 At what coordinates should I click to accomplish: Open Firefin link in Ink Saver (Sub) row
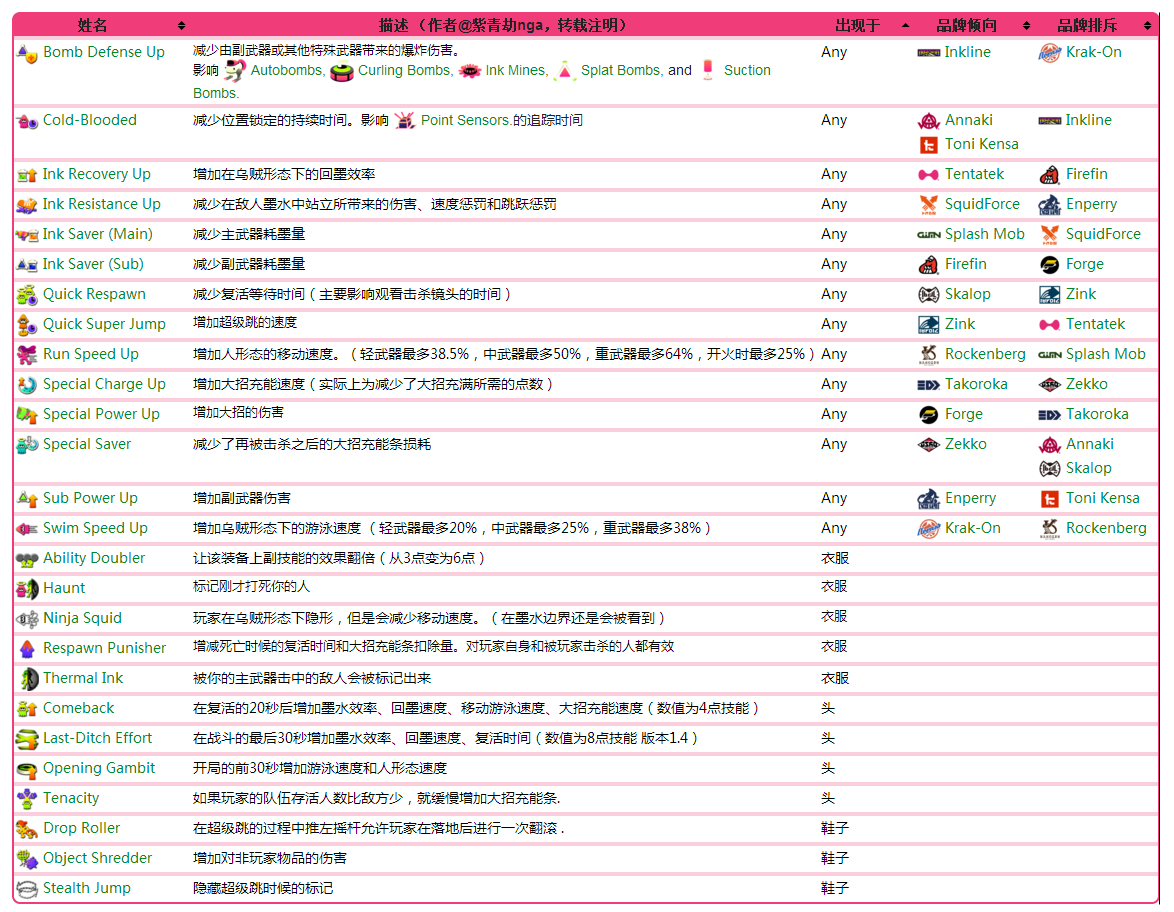click(966, 264)
